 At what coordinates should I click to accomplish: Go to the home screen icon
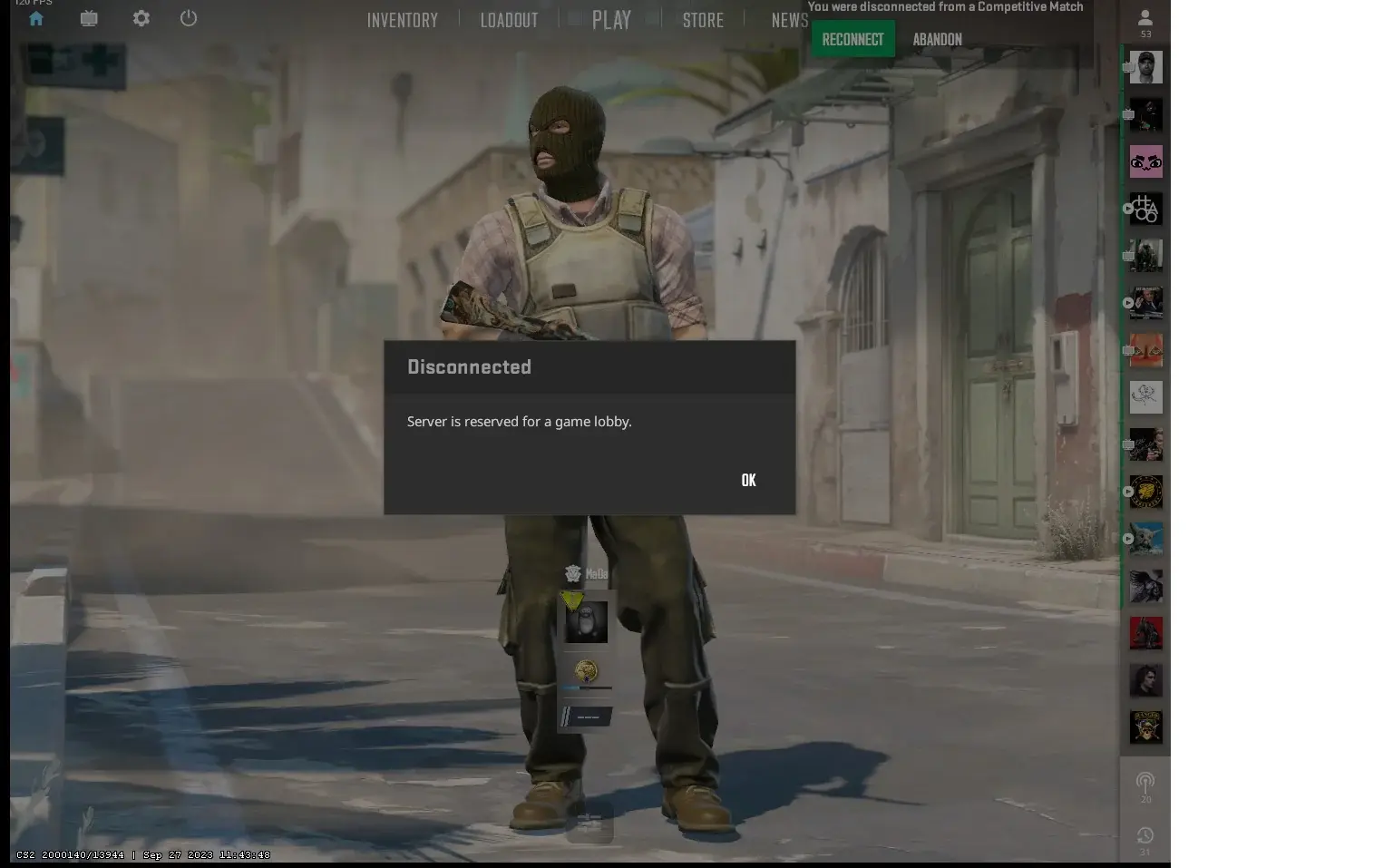coord(36,19)
